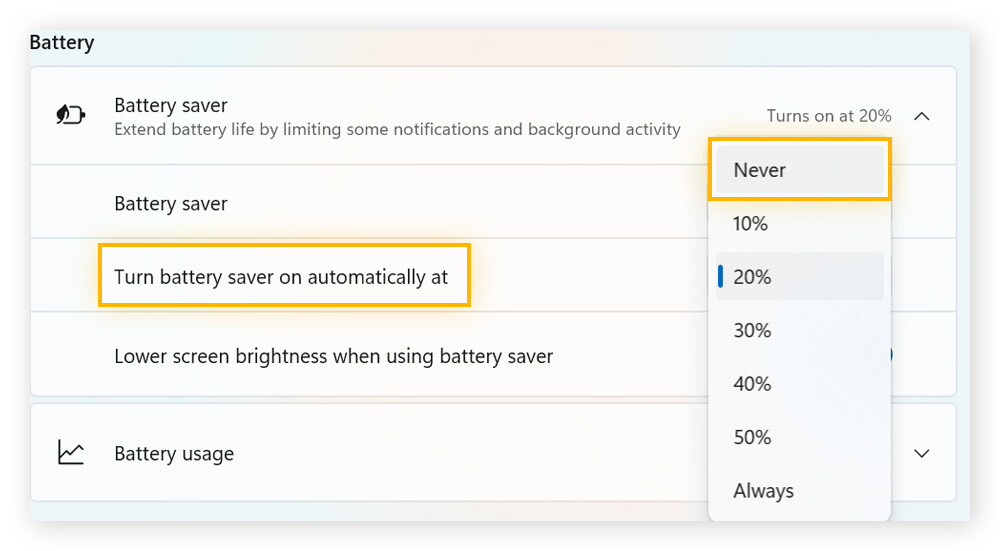Screen dimensions: 1000x551
Task: Select Never in the dropdown list
Action: 760,170
